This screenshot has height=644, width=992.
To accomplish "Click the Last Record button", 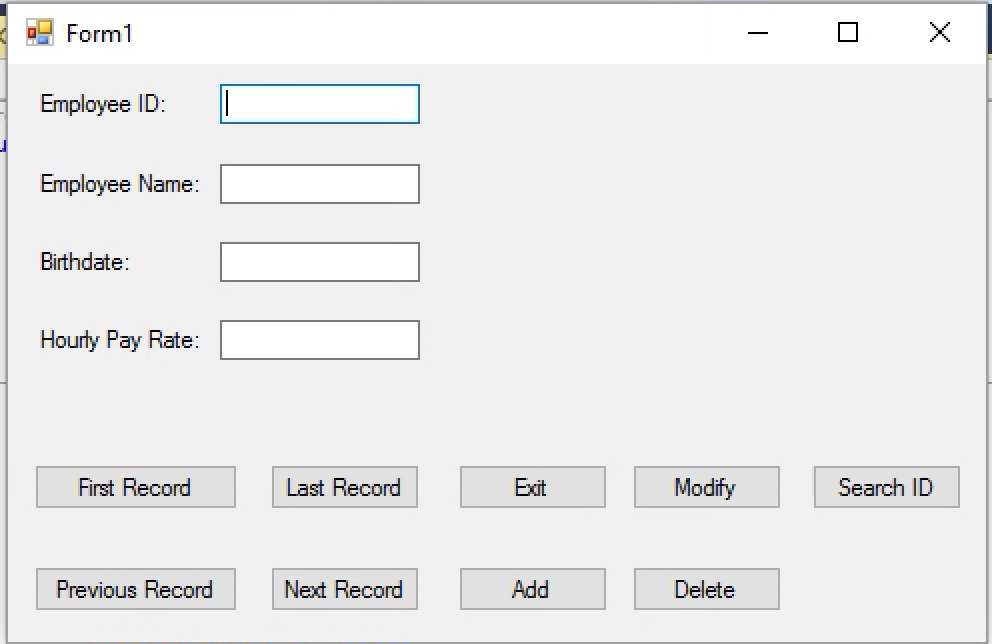I will pyautogui.click(x=344, y=487).
